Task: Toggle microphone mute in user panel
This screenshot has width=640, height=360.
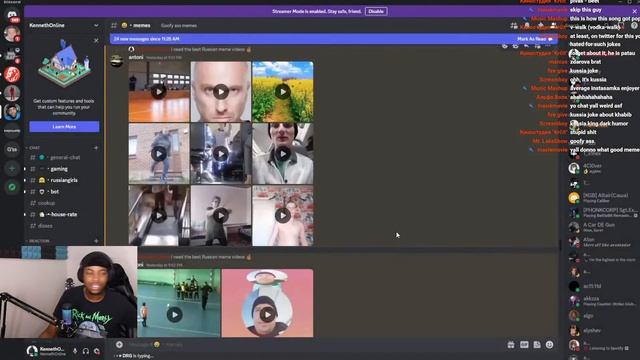Action: click(75, 351)
